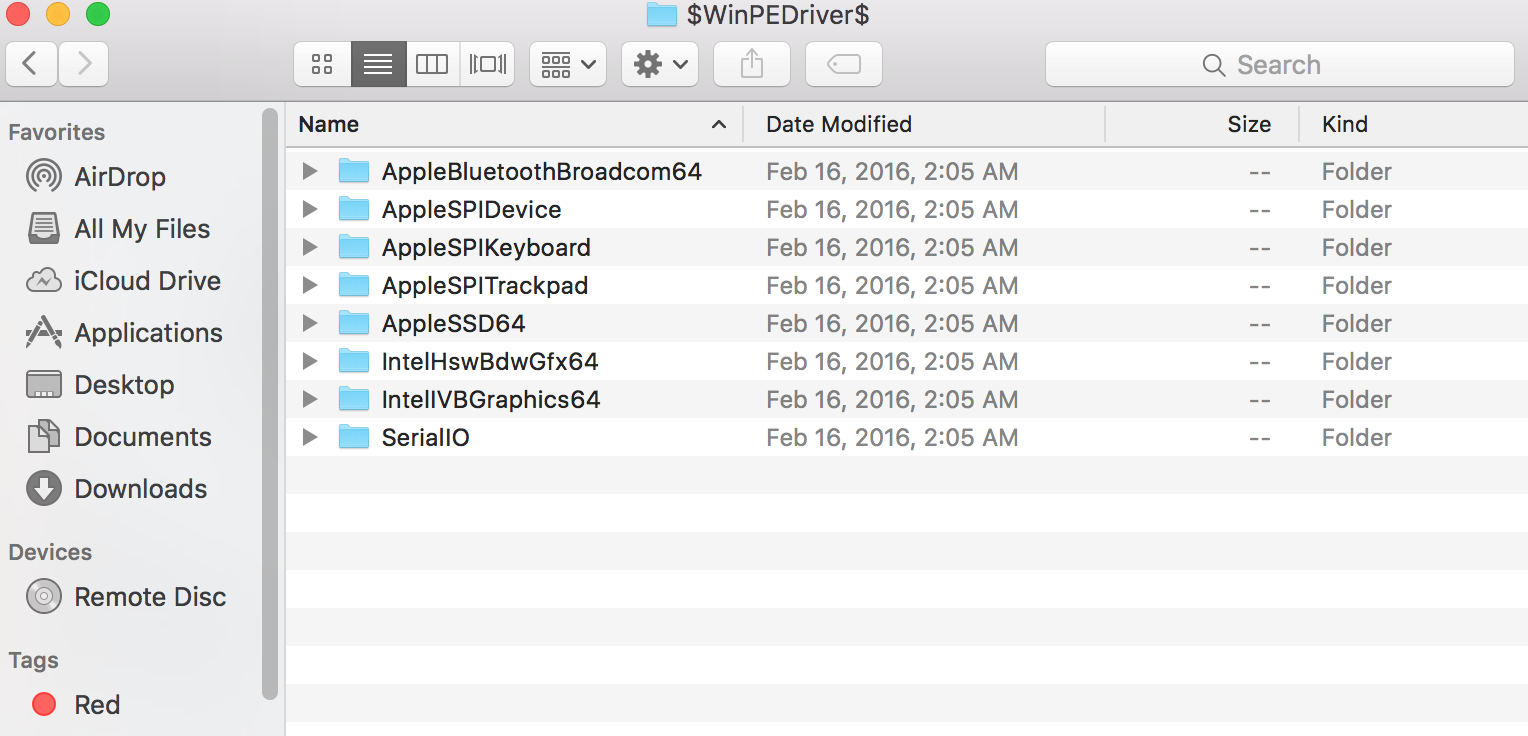Open Downloads from the sidebar

click(x=116, y=489)
